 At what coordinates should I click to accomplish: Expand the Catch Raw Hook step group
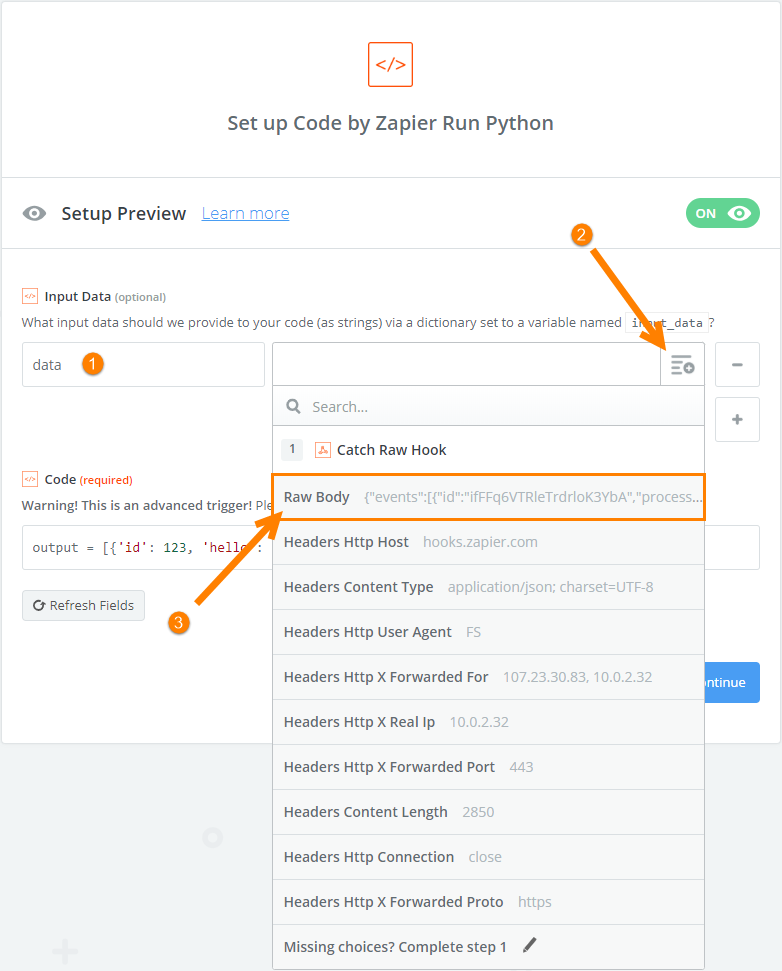tap(489, 450)
